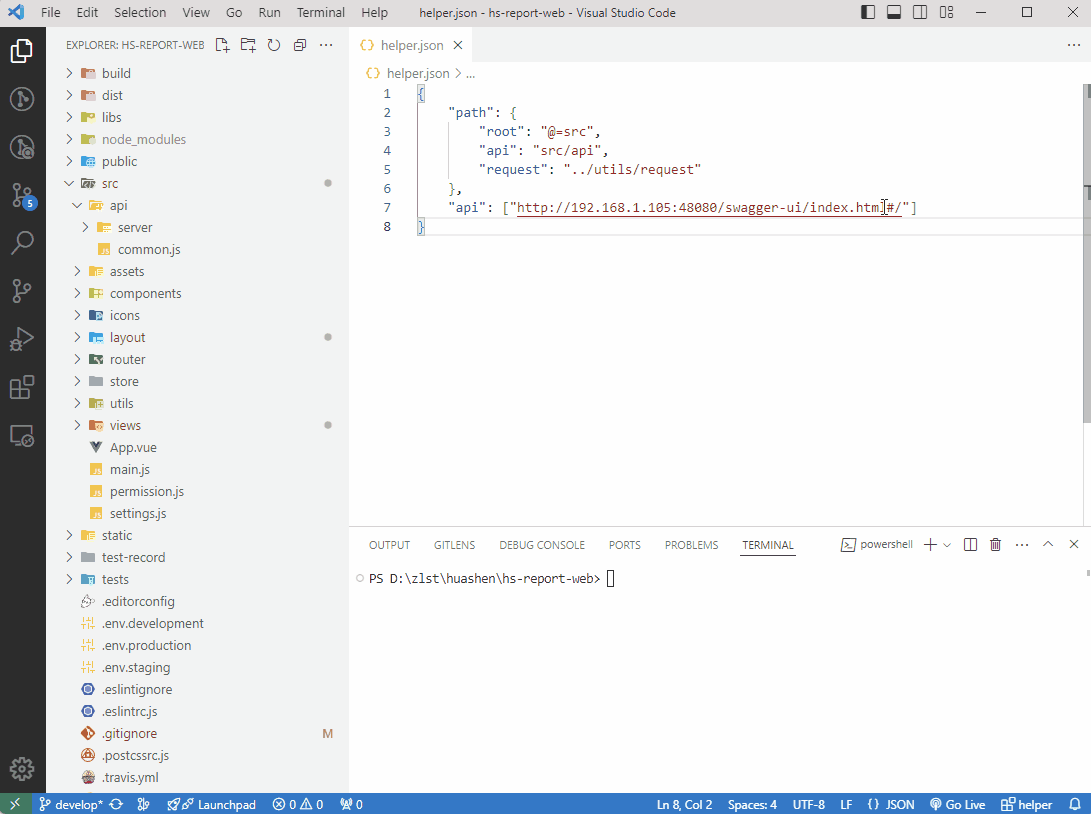Image resolution: width=1091 pixels, height=814 pixels.
Task: Click UTF-8 encoding in status bar
Action: pyautogui.click(x=809, y=804)
